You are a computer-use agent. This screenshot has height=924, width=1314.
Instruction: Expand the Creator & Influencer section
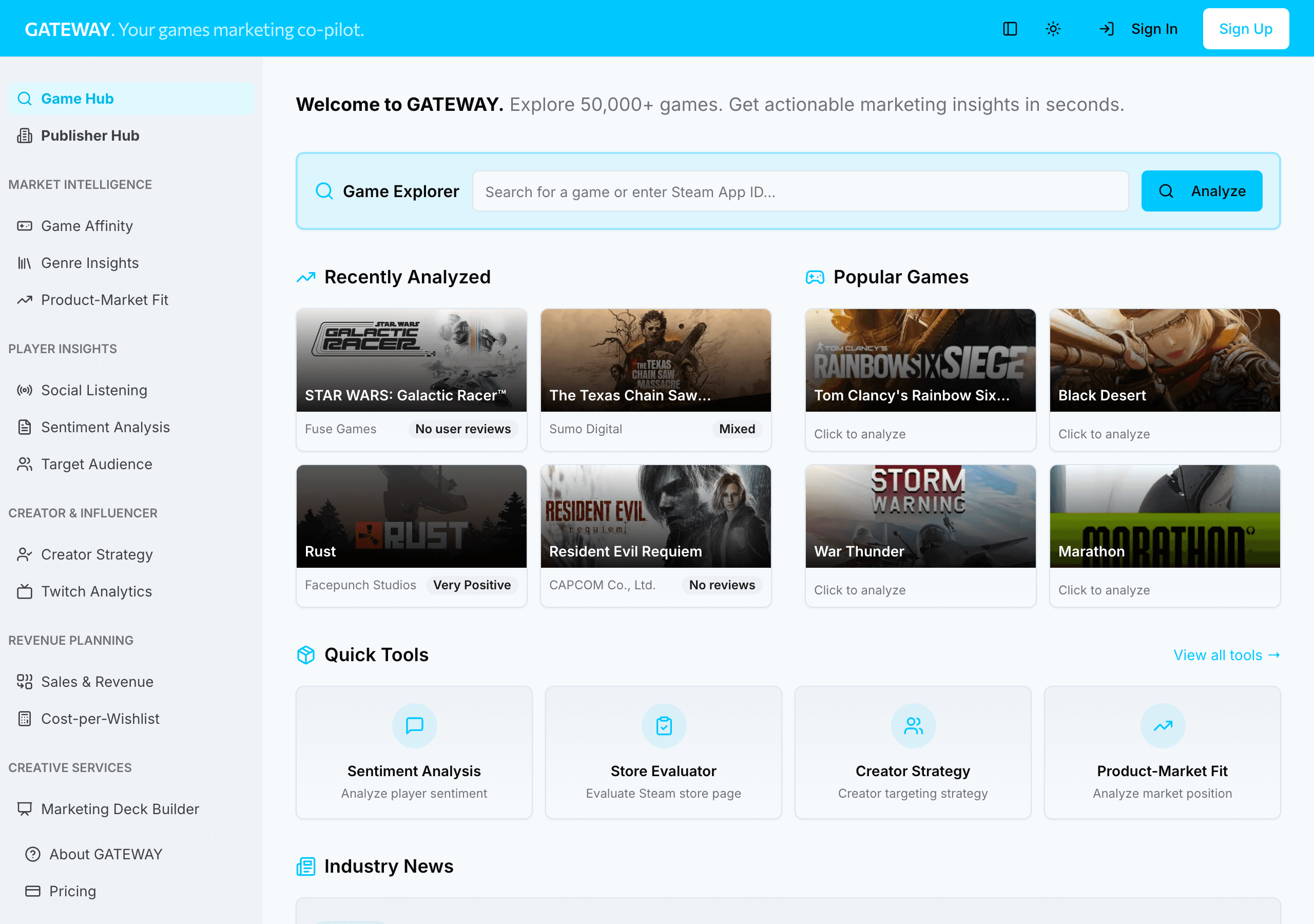pyautogui.click(x=83, y=512)
